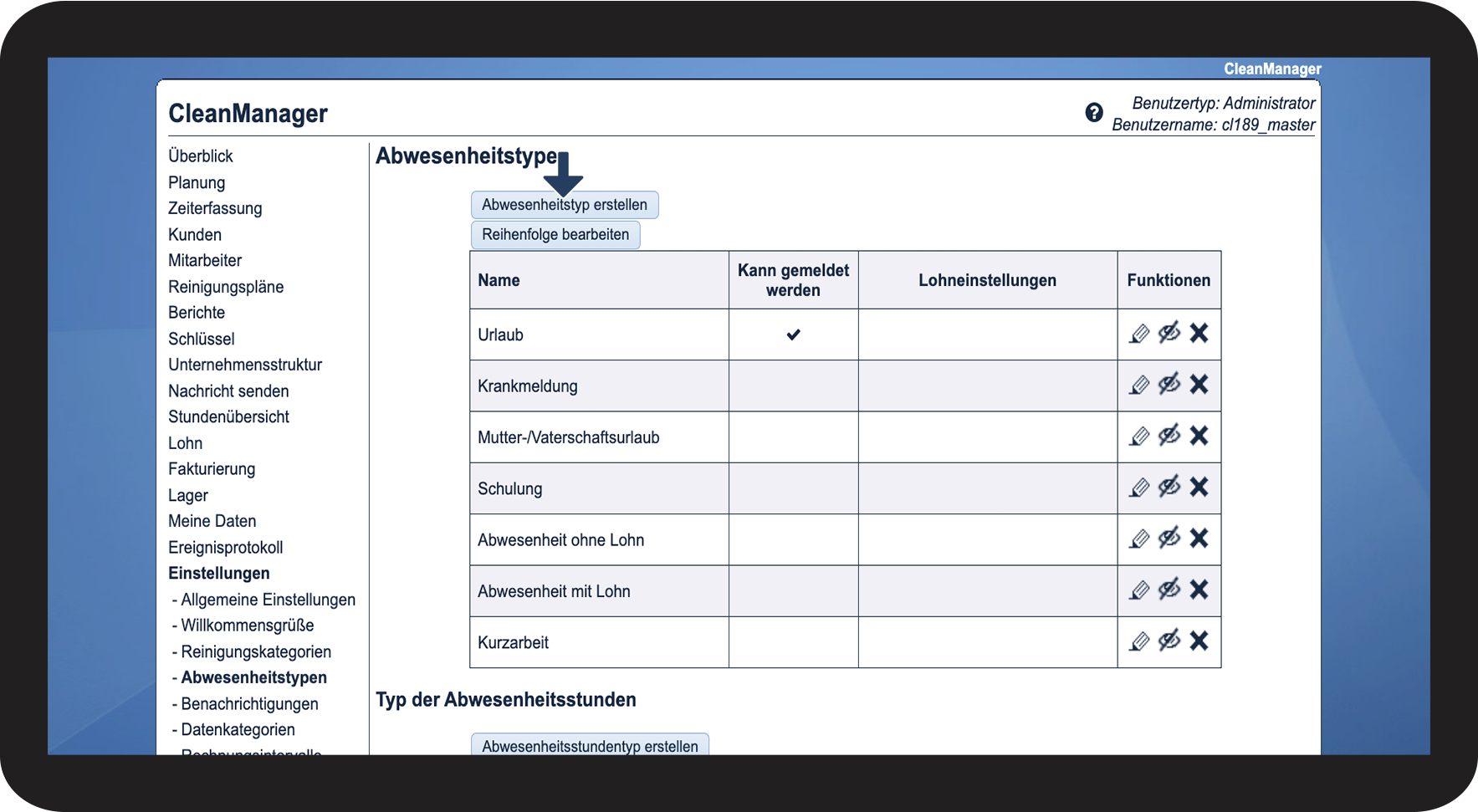The image size is (1478, 812).
Task: Open the Berichte section
Action: point(197,313)
